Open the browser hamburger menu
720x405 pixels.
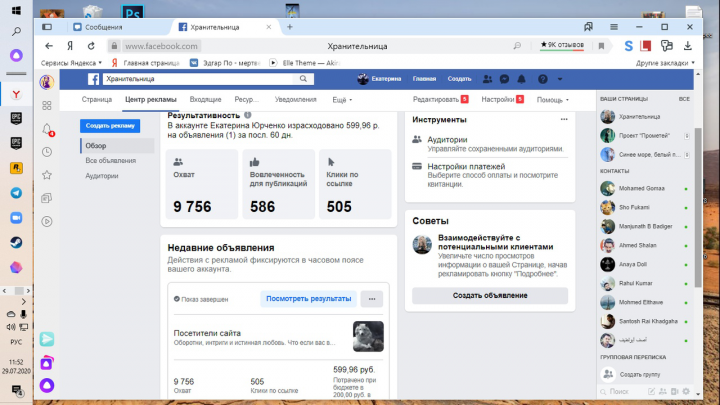click(614, 27)
